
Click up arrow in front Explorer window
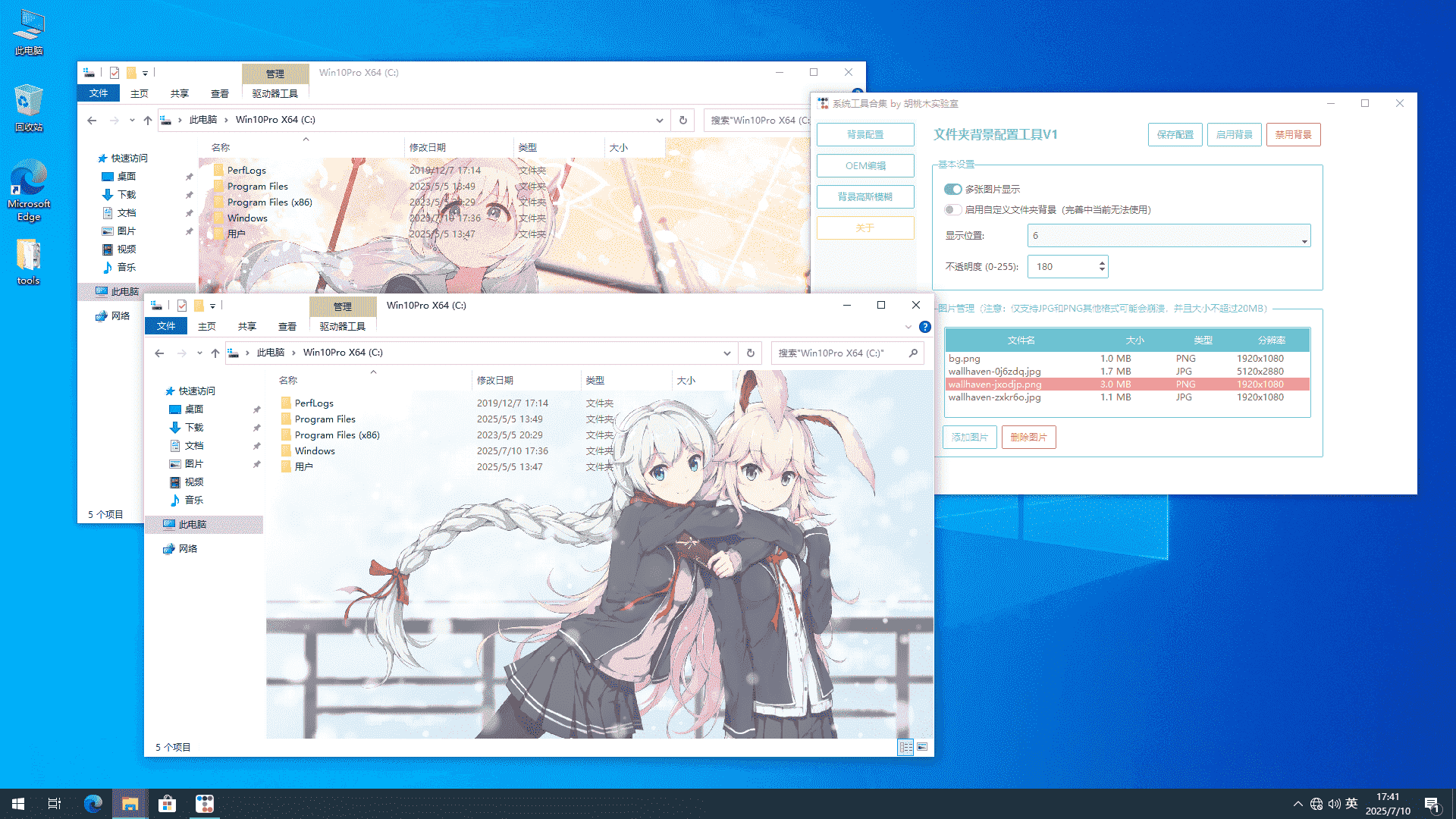(215, 353)
